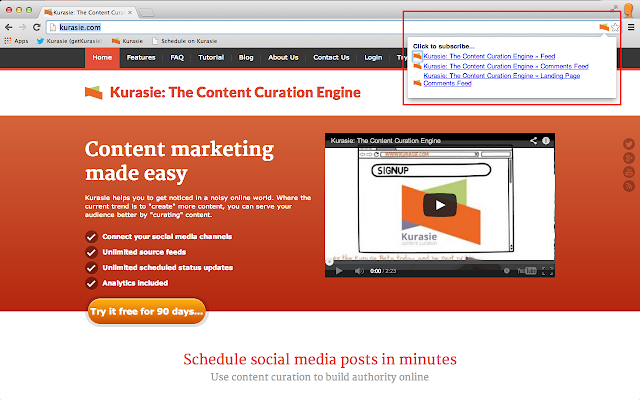Subscribe to Landing Page Comments Feed link

(x=502, y=79)
